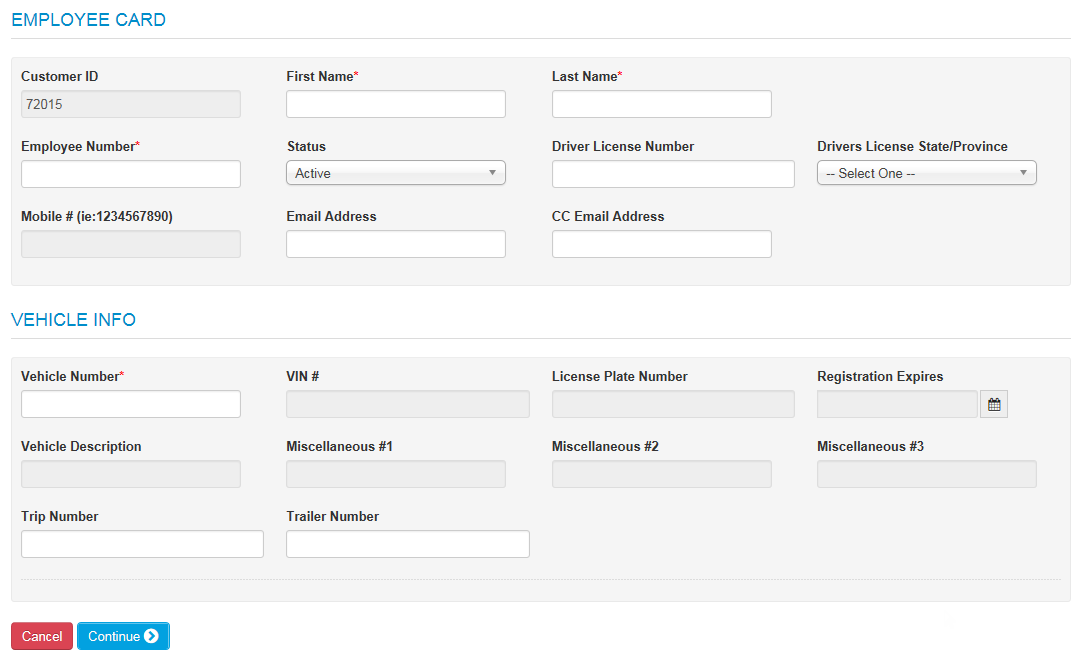Open the Status dropdown
Image resolution: width=1079 pixels, height=660 pixels.
pos(395,172)
